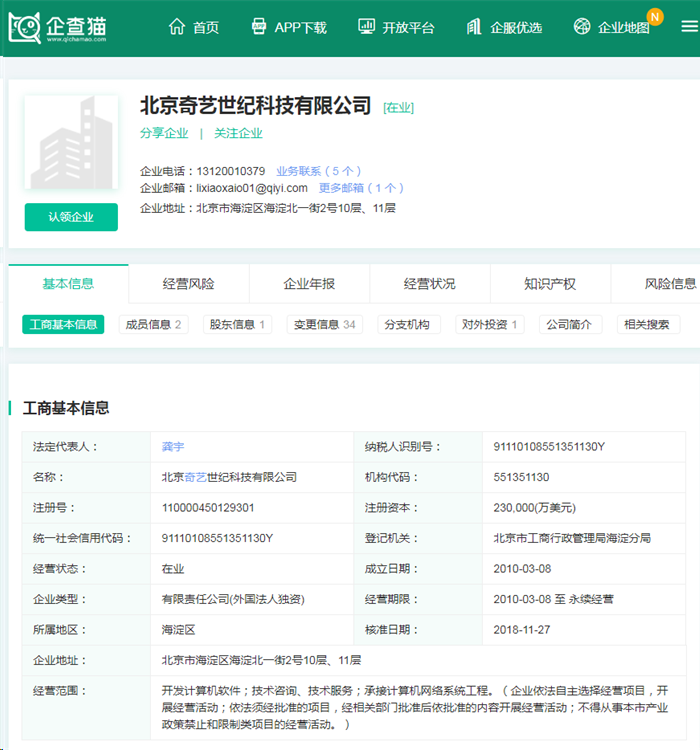Go to 首页 home icon
Image resolution: width=700 pixels, height=750 pixels.
pos(177,27)
